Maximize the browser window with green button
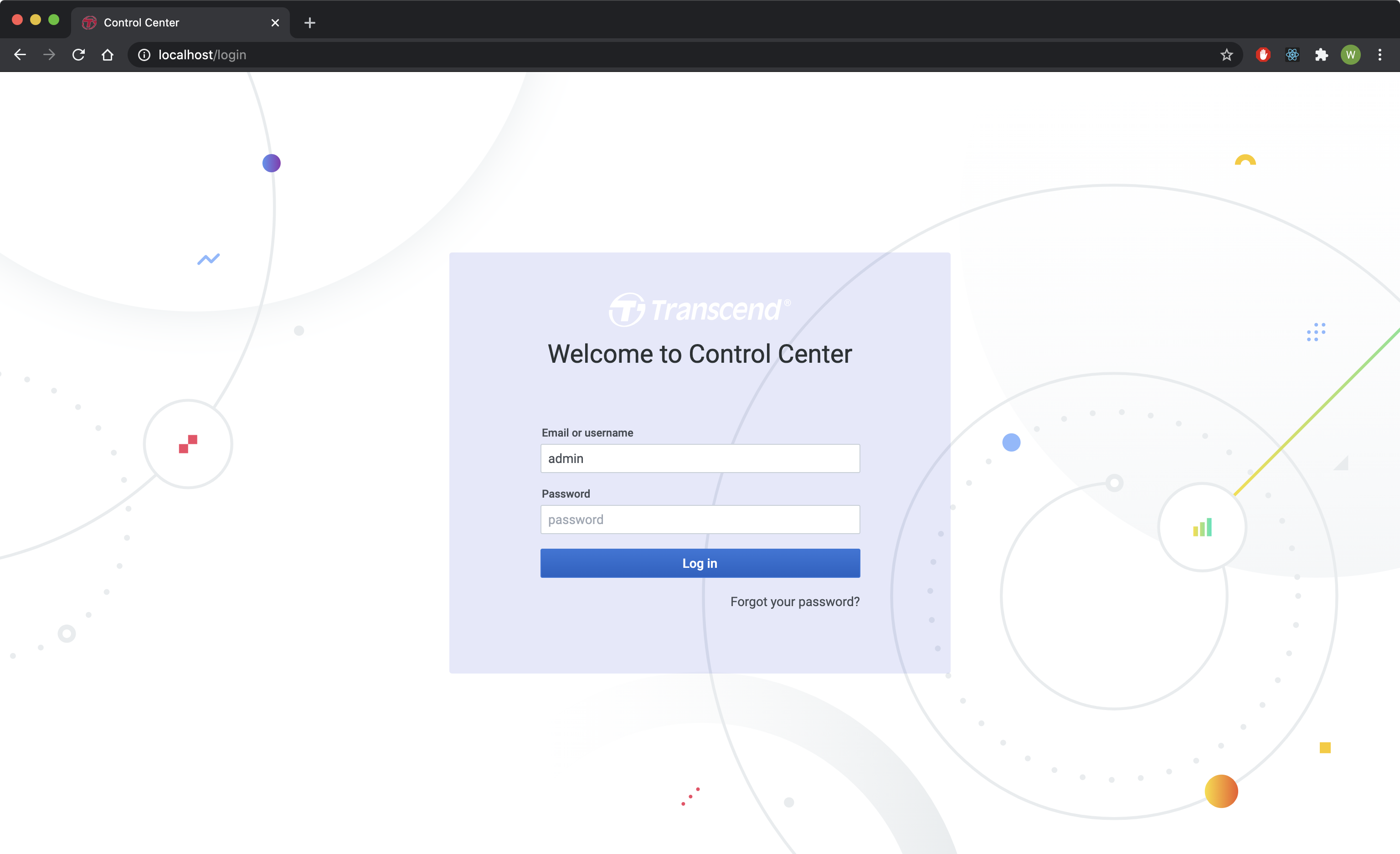Screen dimensions: 1400x854 pyautogui.click(x=53, y=20)
